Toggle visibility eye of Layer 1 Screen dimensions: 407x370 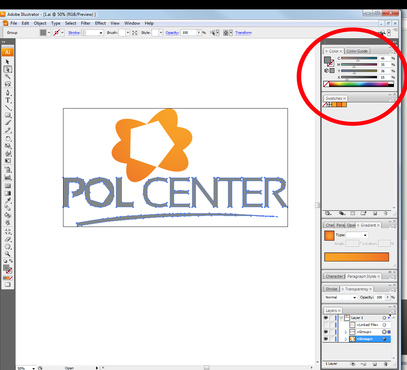pyautogui.click(x=326, y=318)
